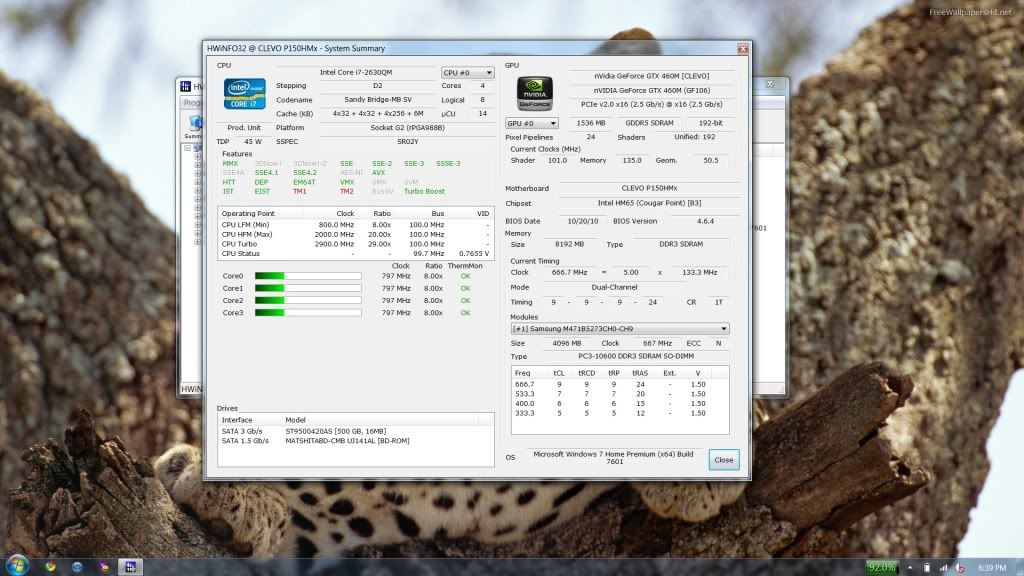1024x576 pixels.
Task: Click the CPU Turbo operating point row
Action: (355, 244)
